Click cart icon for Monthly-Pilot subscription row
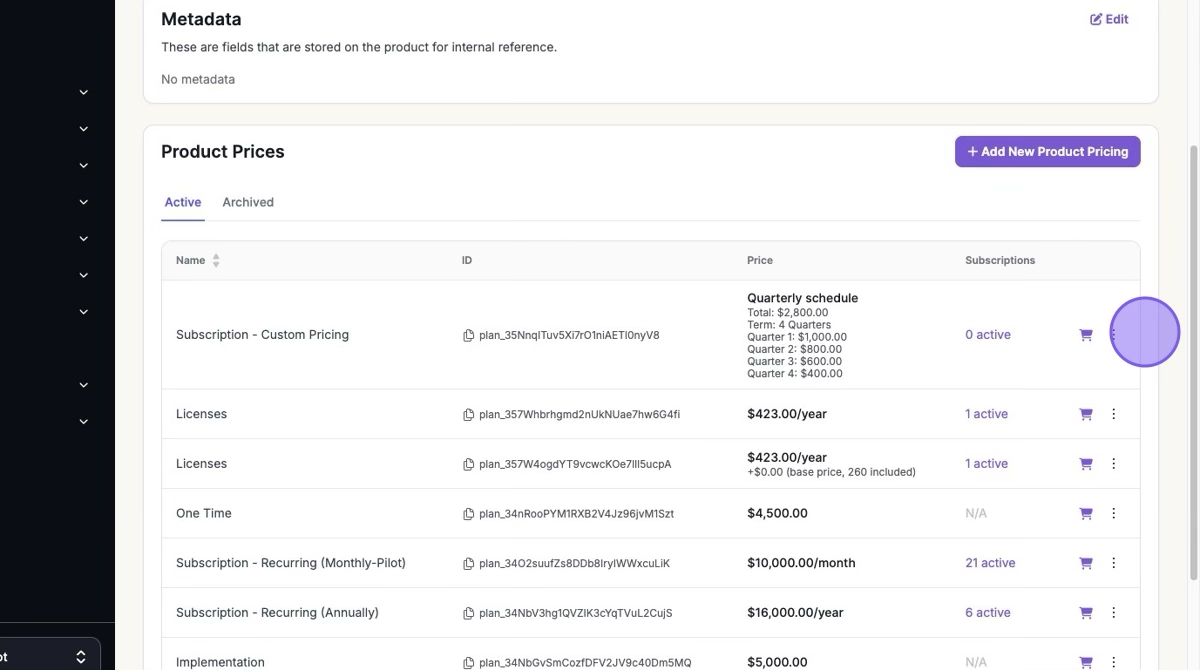The image size is (1200, 670). (1086, 564)
